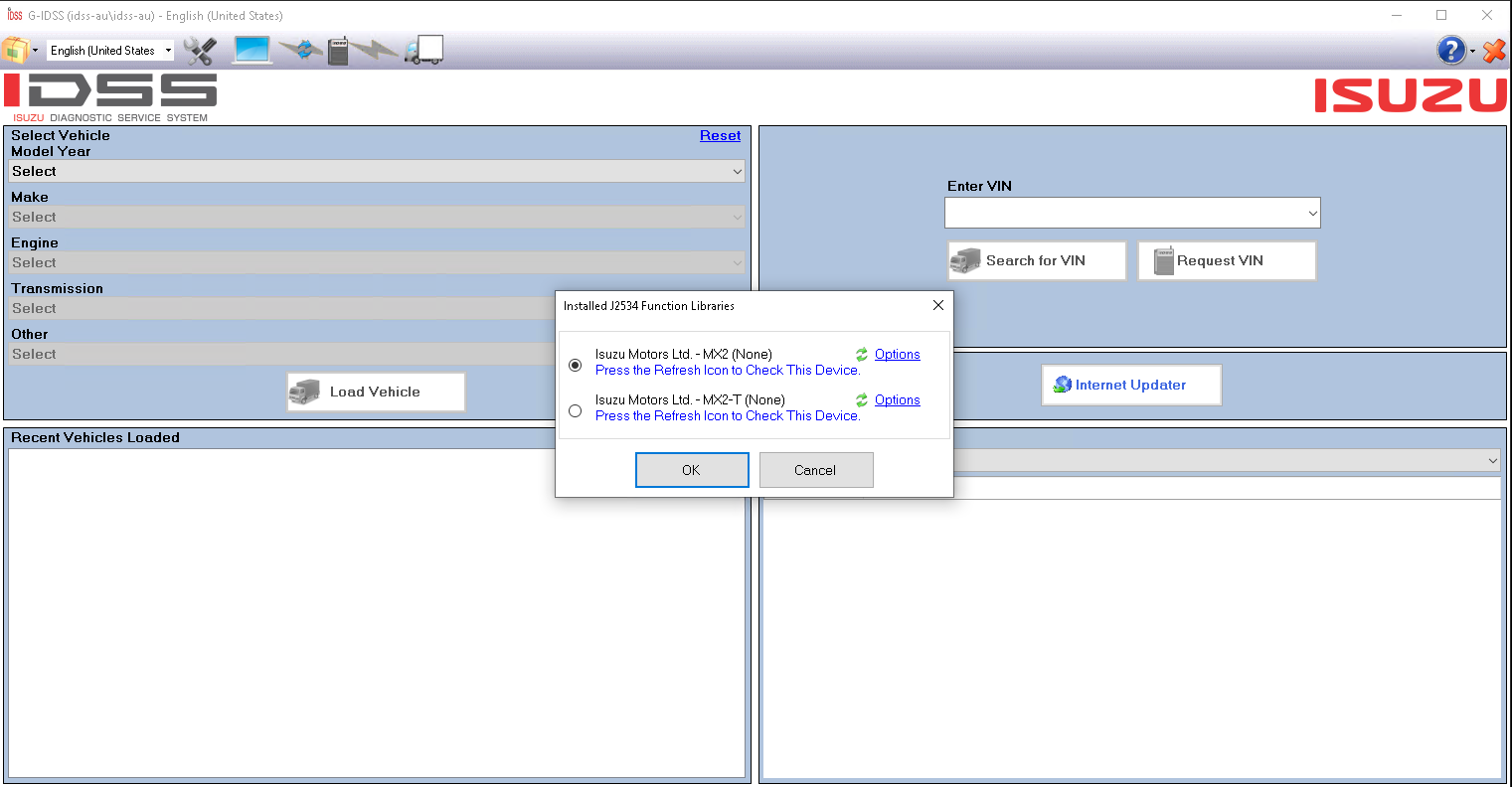The height and width of the screenshot is (787, 1512).
Task: Cancel the Installed J2534 Function Libraries dialog
Action: 816,470
